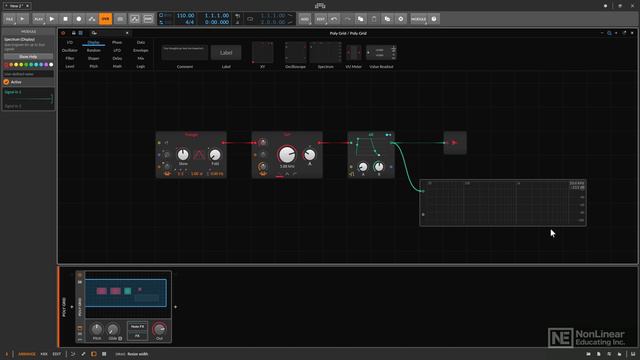The width and height of the screenshot is (640, 360).
Task: Select the Filter module category
Action: point(70,58)
